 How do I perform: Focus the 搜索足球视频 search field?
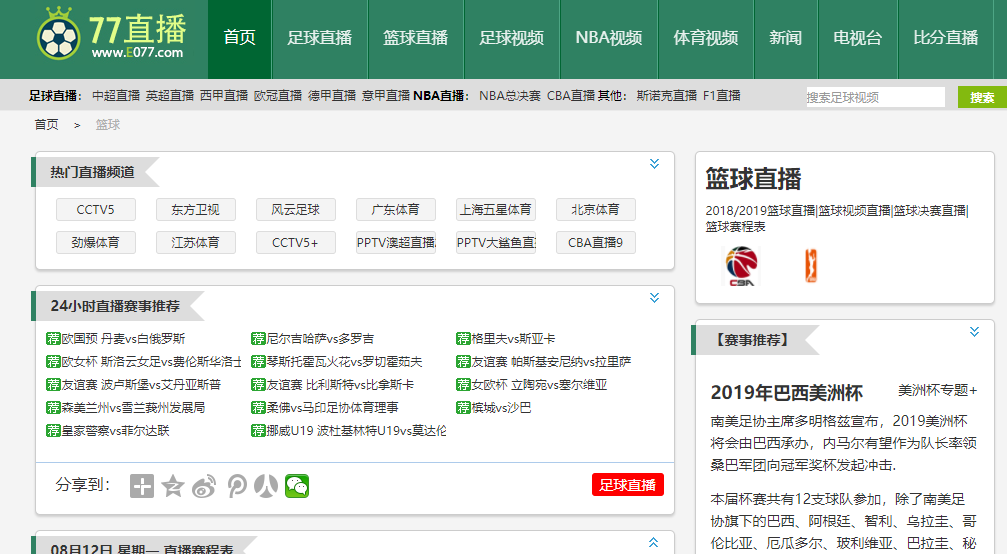[x=875, y=97]
